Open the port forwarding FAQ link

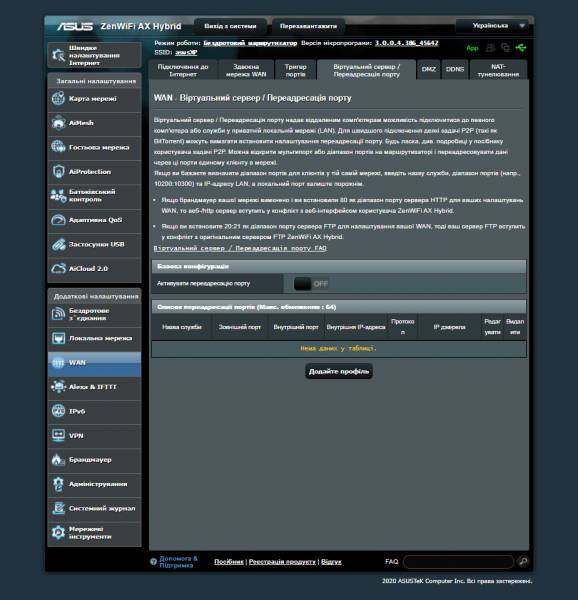click(240, 248)
